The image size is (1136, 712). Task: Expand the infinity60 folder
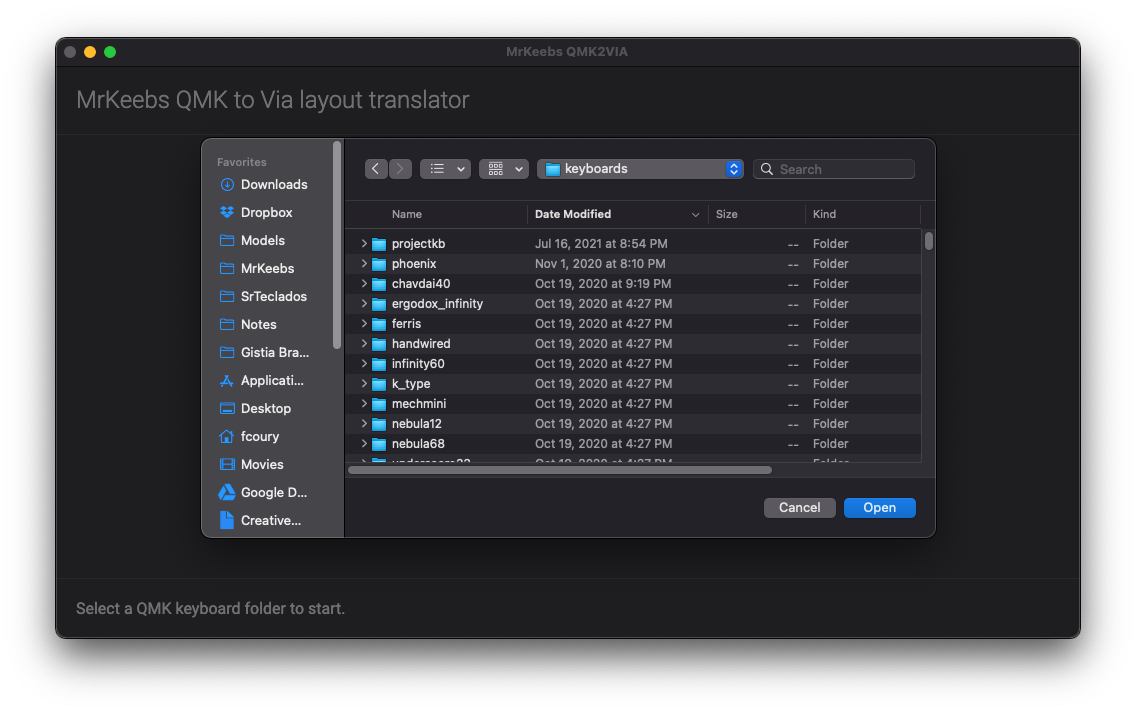point(364,364)
